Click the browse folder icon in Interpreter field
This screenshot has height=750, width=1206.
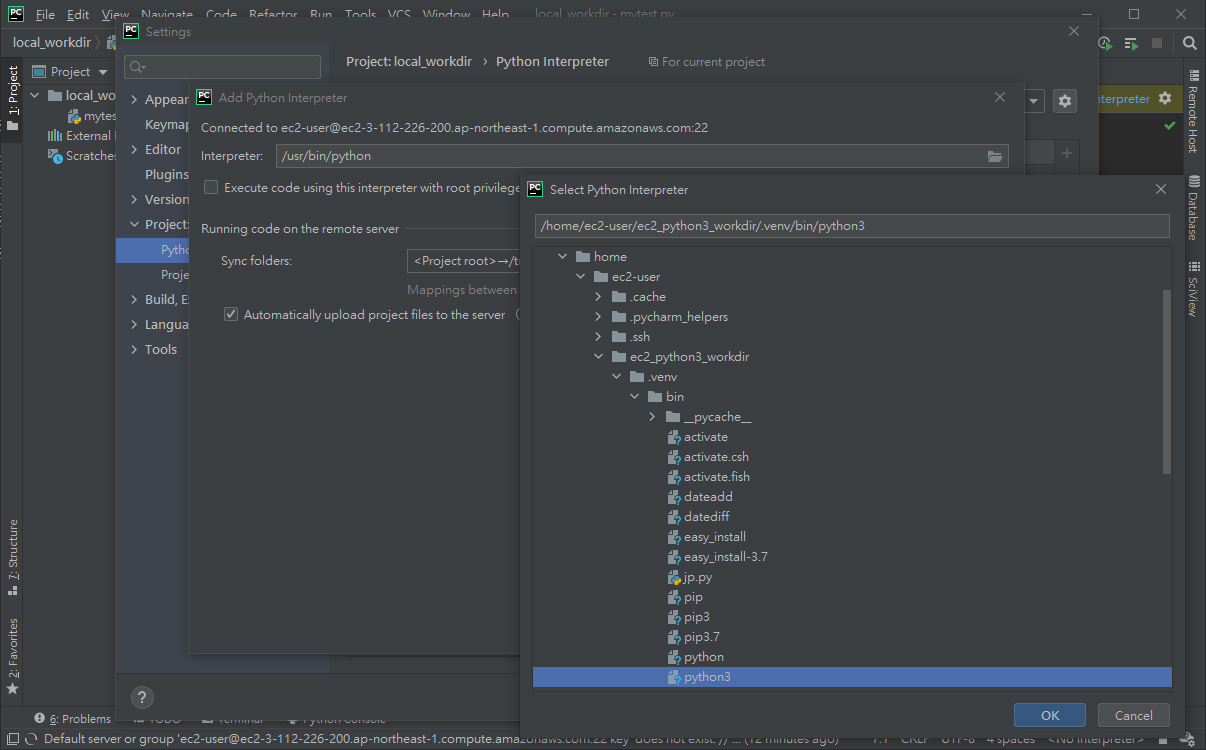click(x=995, y=156)
